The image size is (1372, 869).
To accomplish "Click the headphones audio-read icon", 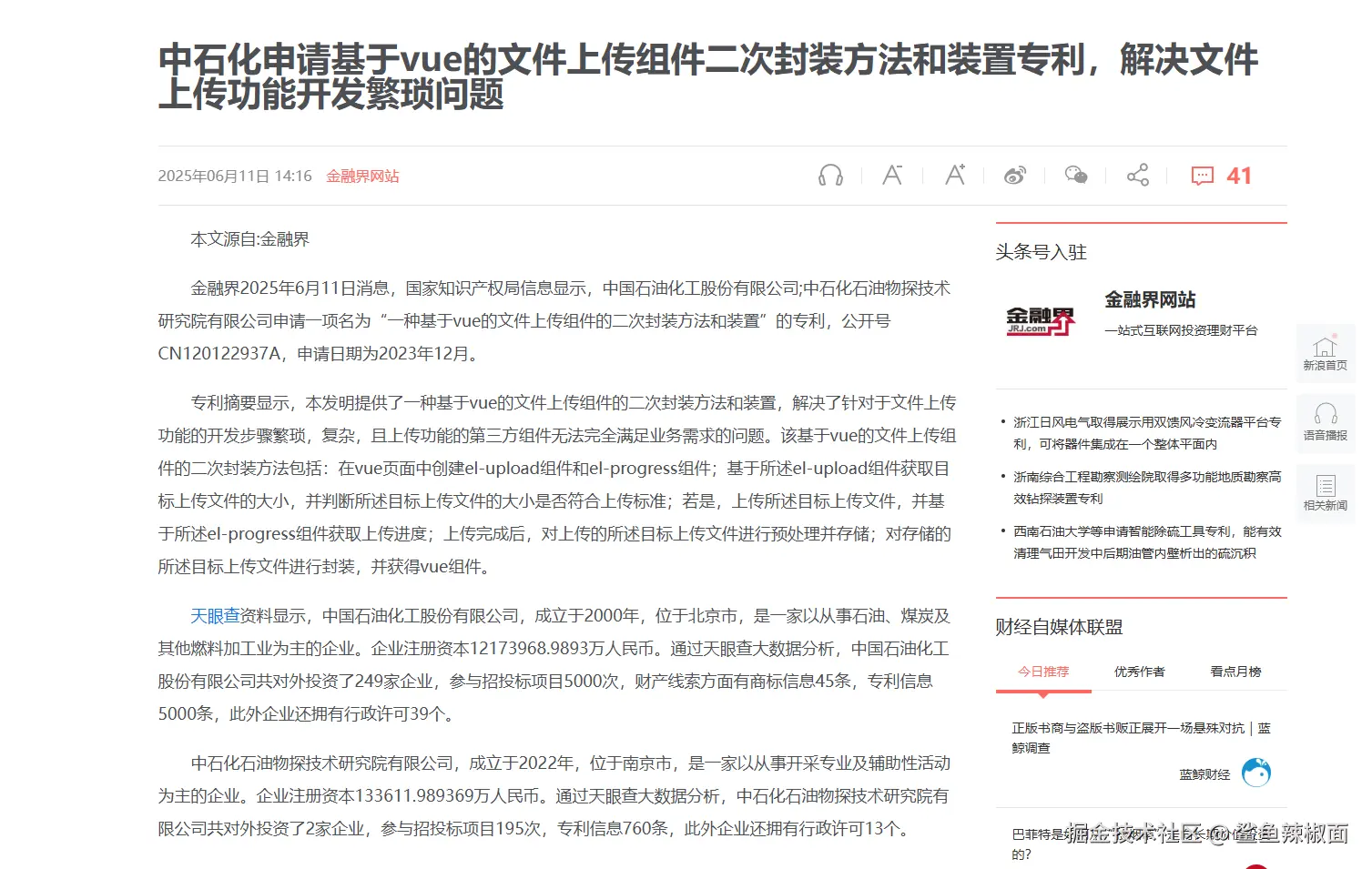I will tap(829, 175).
